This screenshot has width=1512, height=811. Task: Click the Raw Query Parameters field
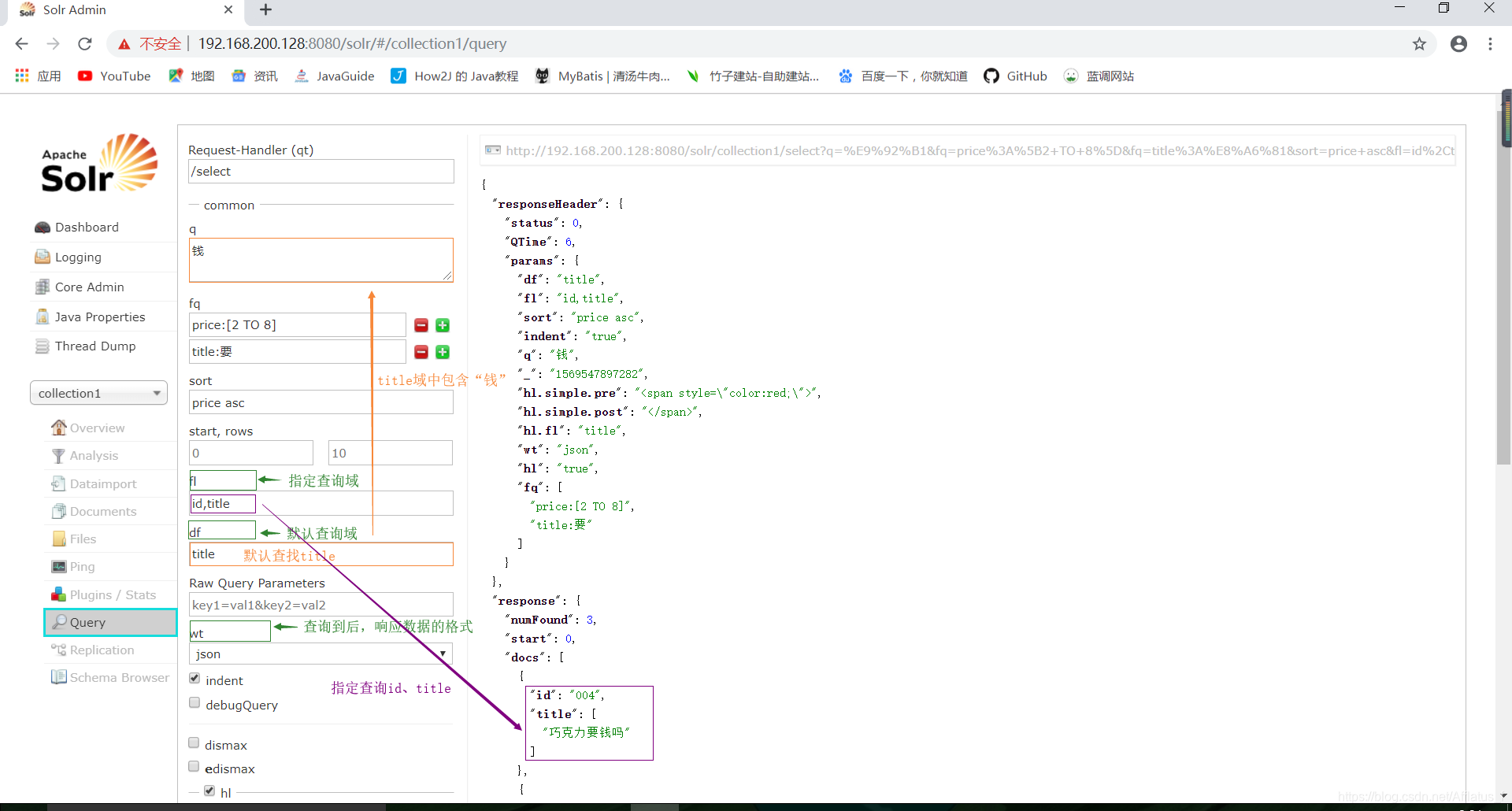321,605
